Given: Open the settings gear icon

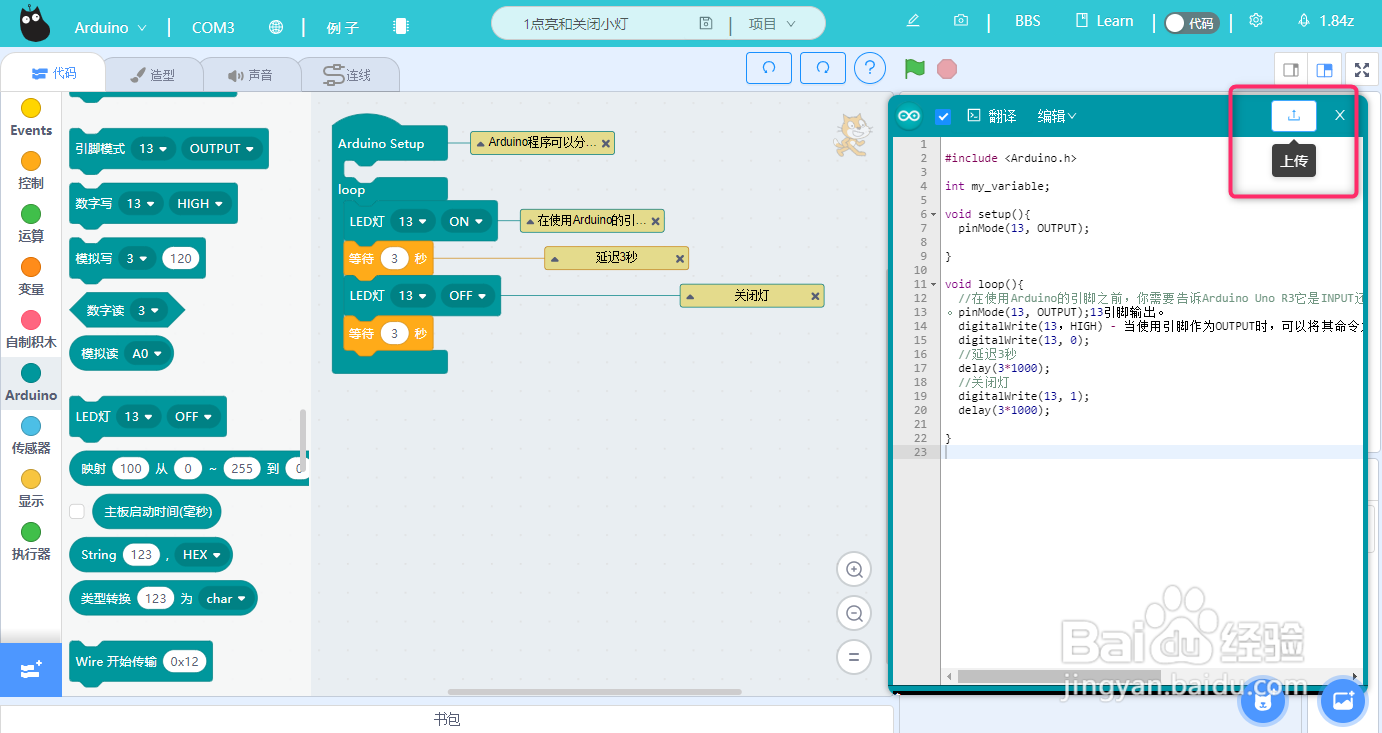Looking at the screenshot, I should pyautogui.click(x=1256, y=21).
